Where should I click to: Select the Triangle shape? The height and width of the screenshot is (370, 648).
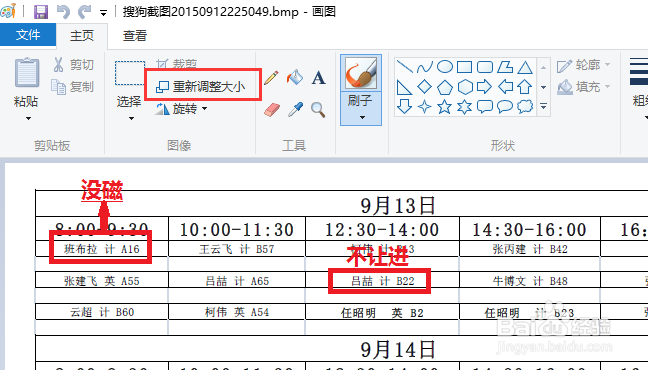(x=525, y=67)
